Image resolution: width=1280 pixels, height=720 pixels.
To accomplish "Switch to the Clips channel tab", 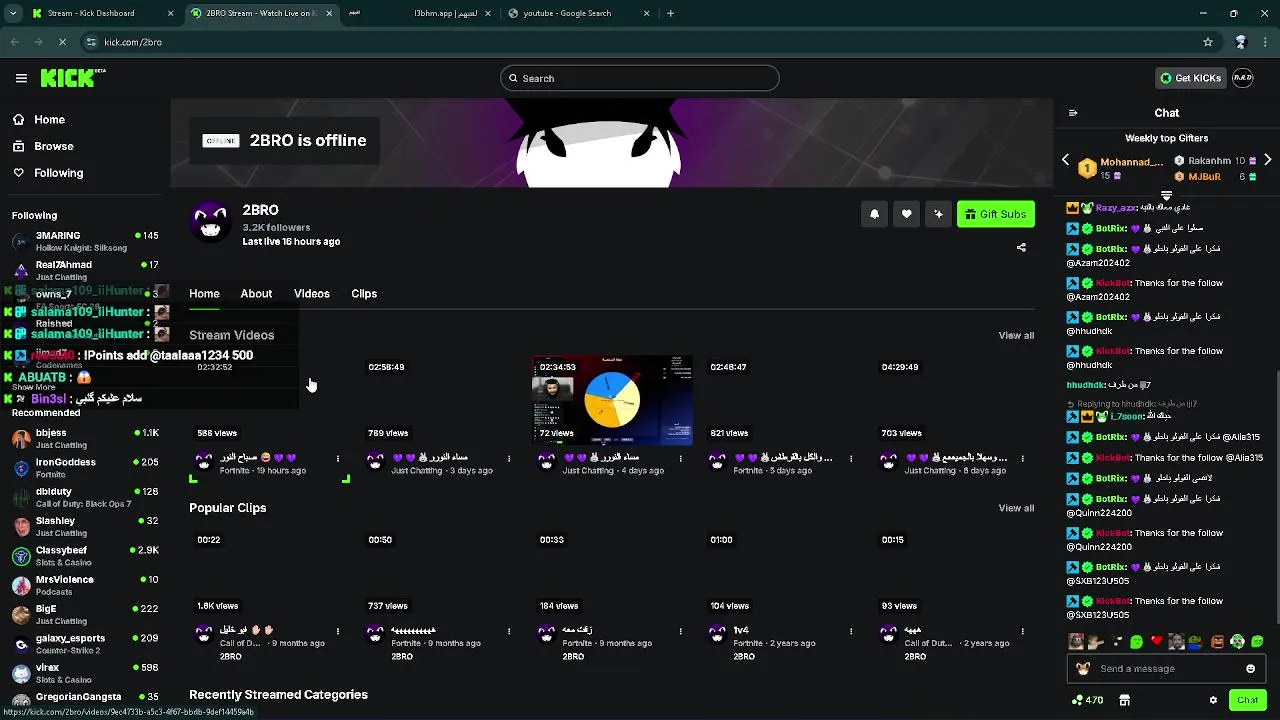I will coord(364,294).
